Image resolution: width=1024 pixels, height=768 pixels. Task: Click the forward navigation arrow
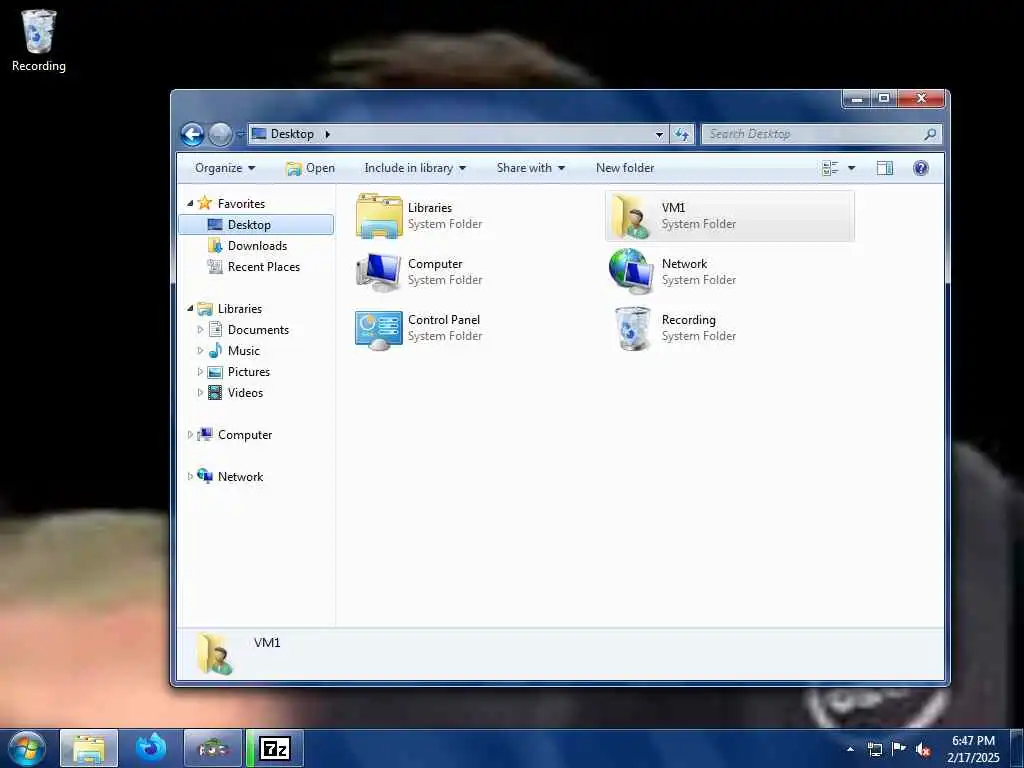click(220, 135)
